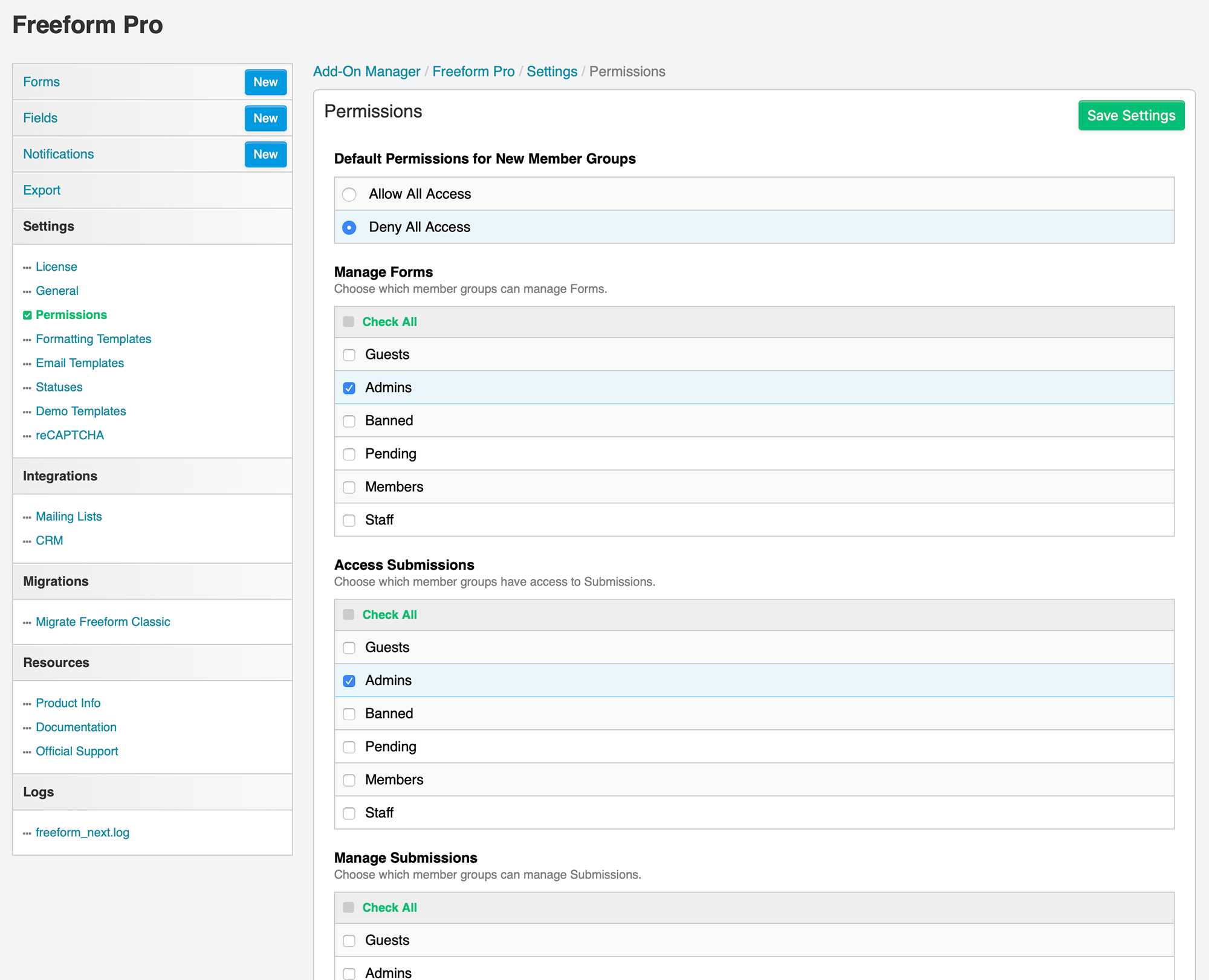Create a new Notification
Image resolution: width=1209 pixels, height=980 pixels.
[265, 154]
